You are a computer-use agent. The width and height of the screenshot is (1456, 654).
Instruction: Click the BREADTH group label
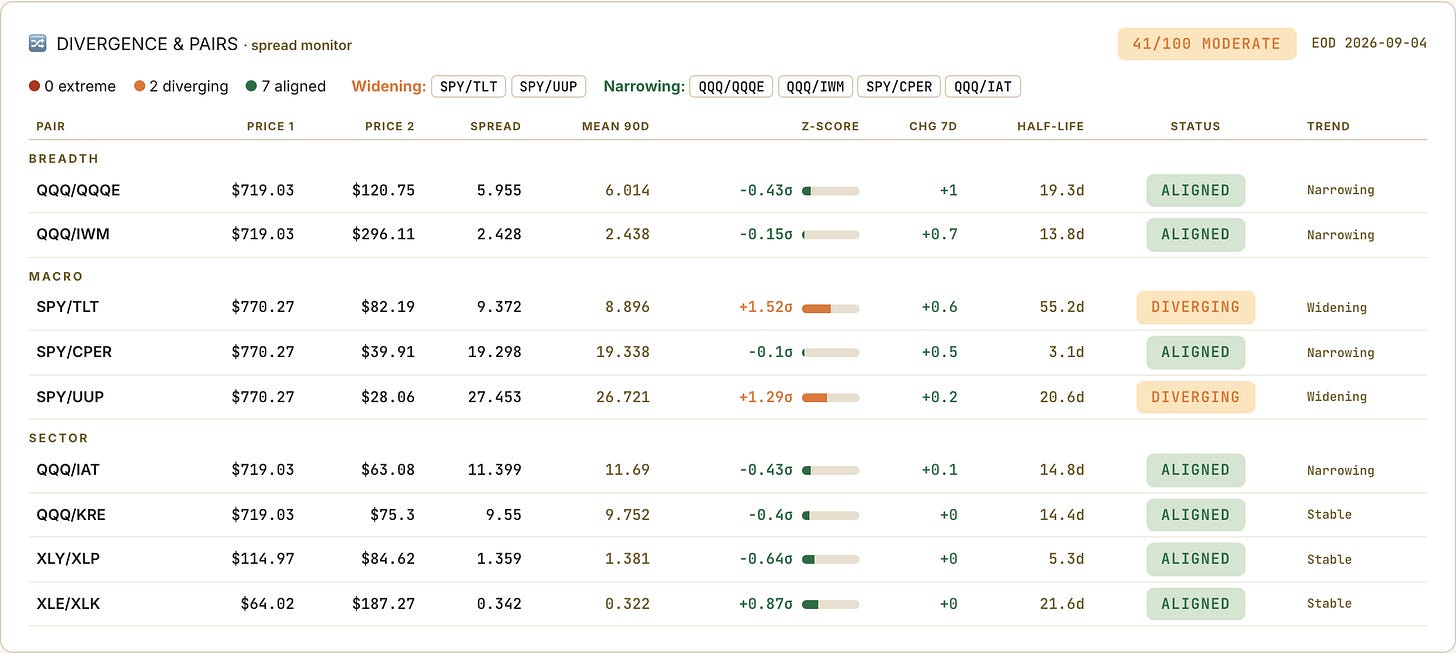coord(64,158)
